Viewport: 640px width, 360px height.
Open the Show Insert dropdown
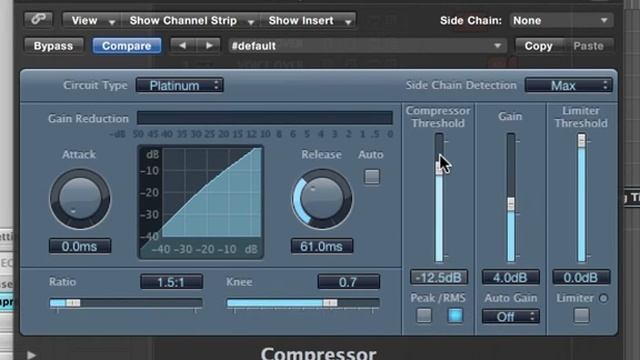click(308, 20)
